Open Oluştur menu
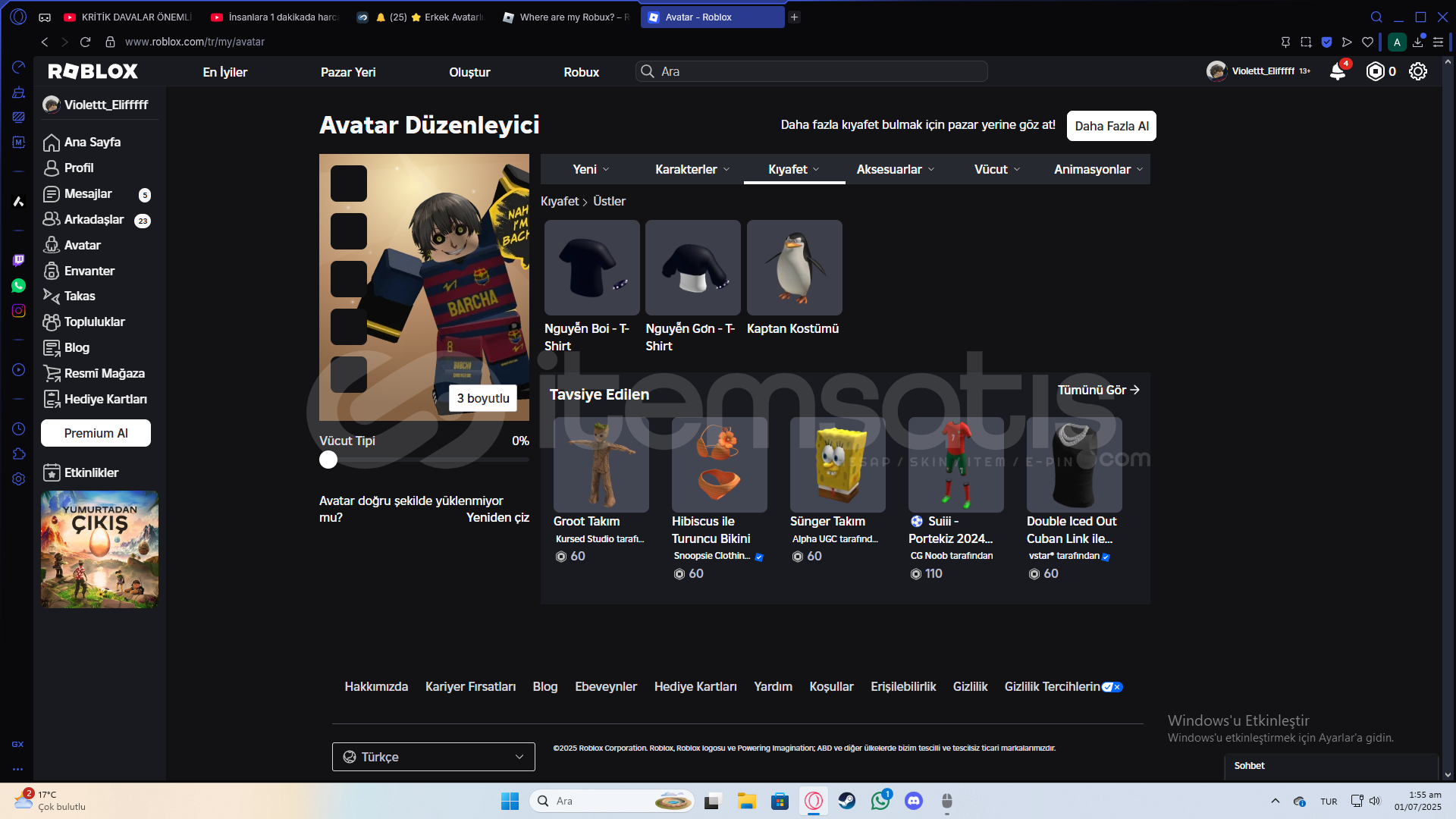This screenshot has height=819, width=1456. (x=469, y=72)
